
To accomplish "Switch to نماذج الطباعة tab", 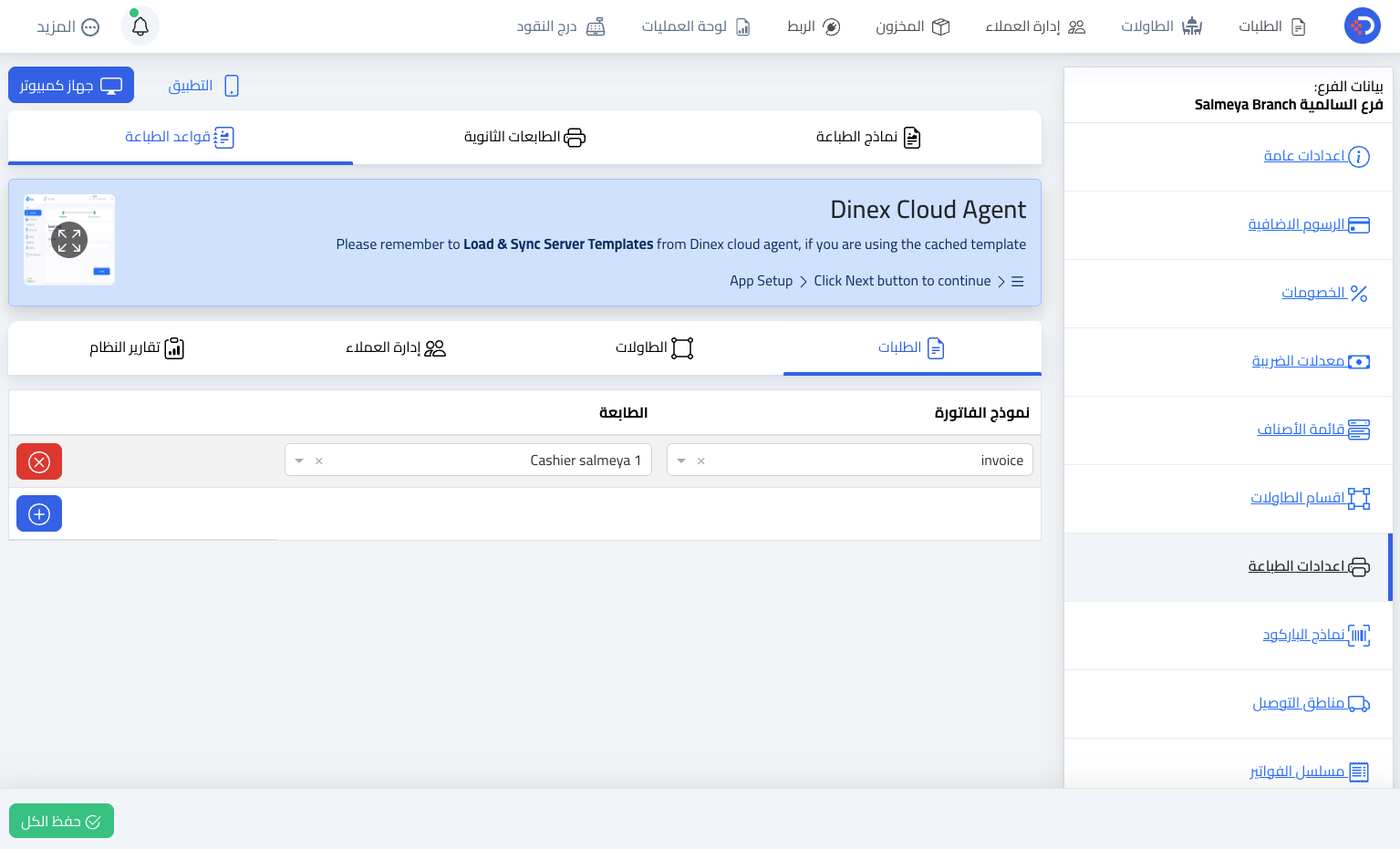I will 868,137.
